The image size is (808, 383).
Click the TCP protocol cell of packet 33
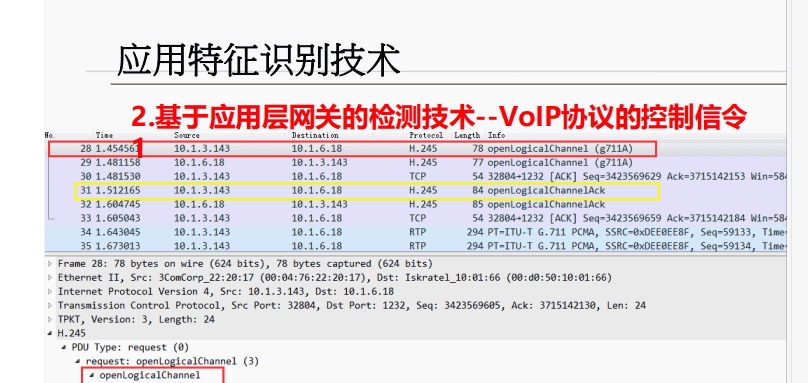(417, 218)
